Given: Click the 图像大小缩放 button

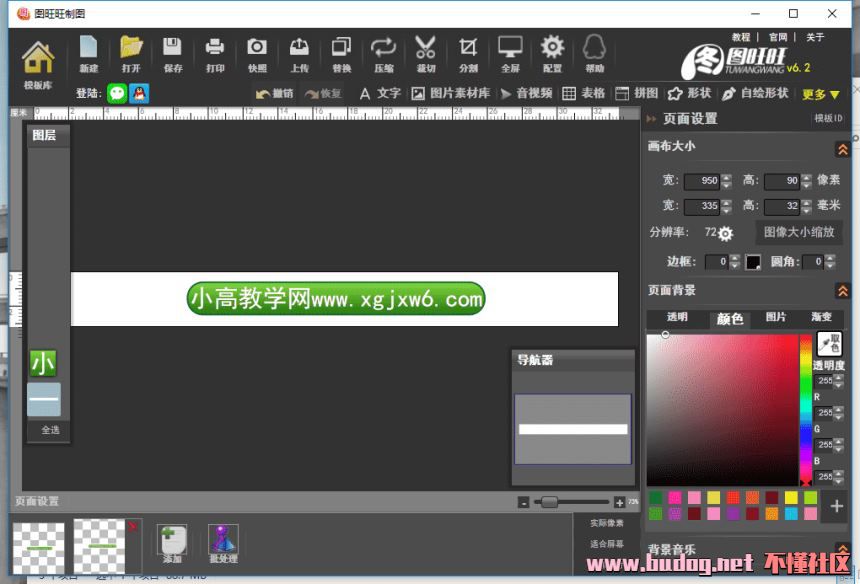Looking at the screenshot, I should click(x=799, y=233).
